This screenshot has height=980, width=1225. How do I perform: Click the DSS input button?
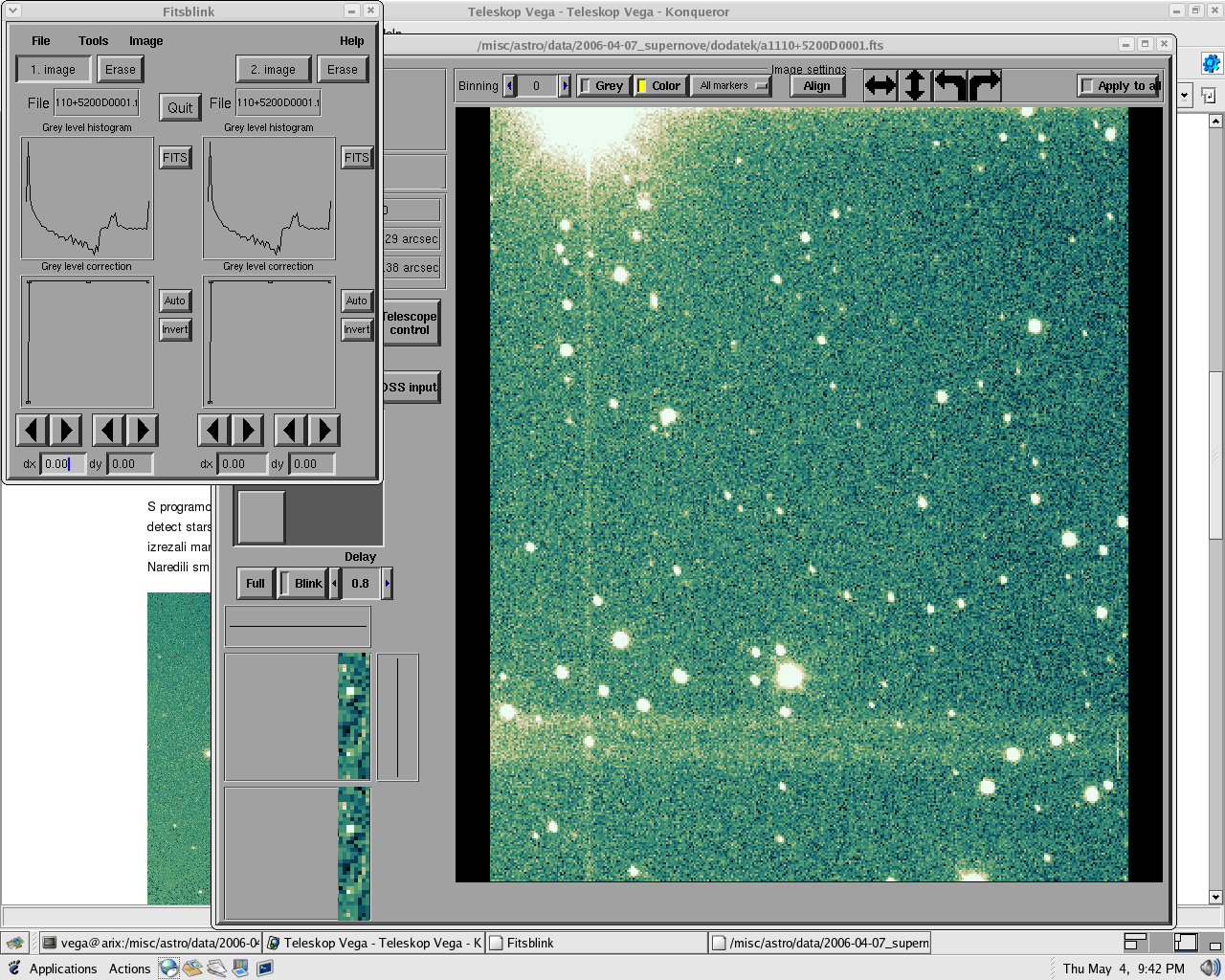point(411,388)
